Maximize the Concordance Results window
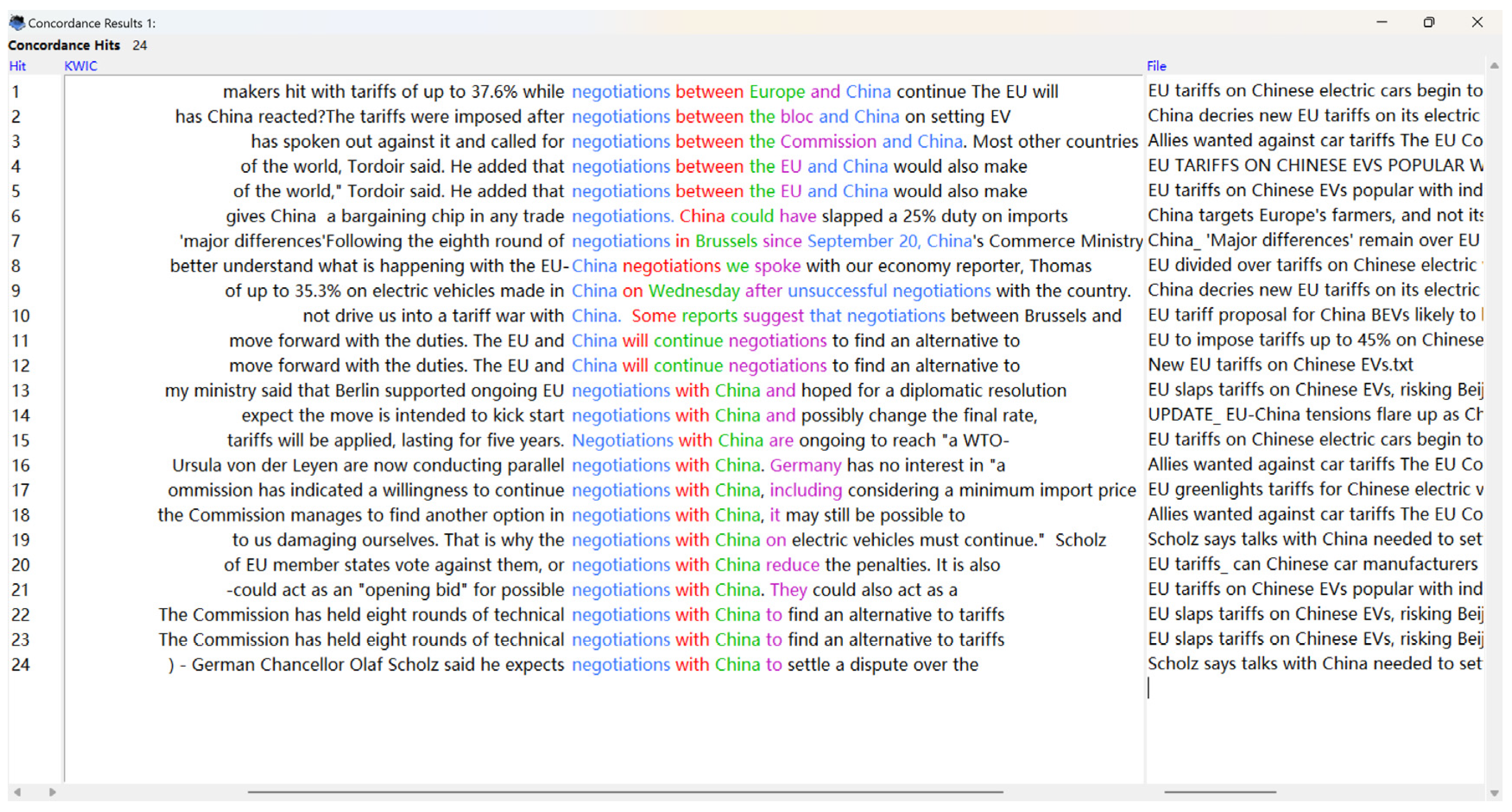Viewport: 1512px width, 812px height. (x=1428, y=22)
